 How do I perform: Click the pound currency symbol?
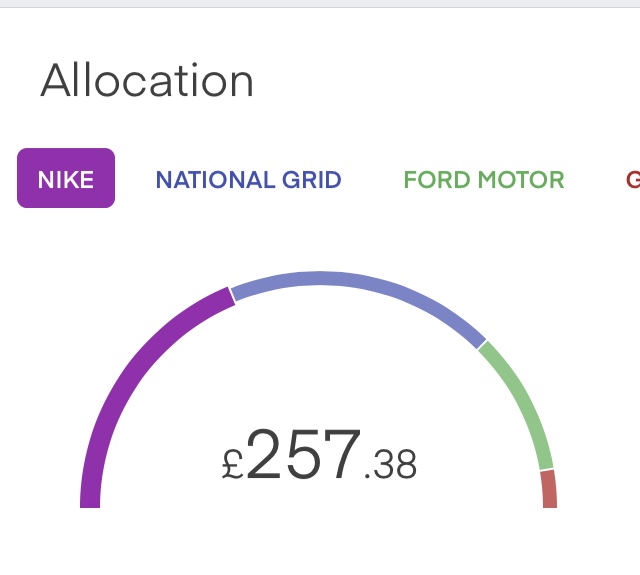click(x=233, y=463)
